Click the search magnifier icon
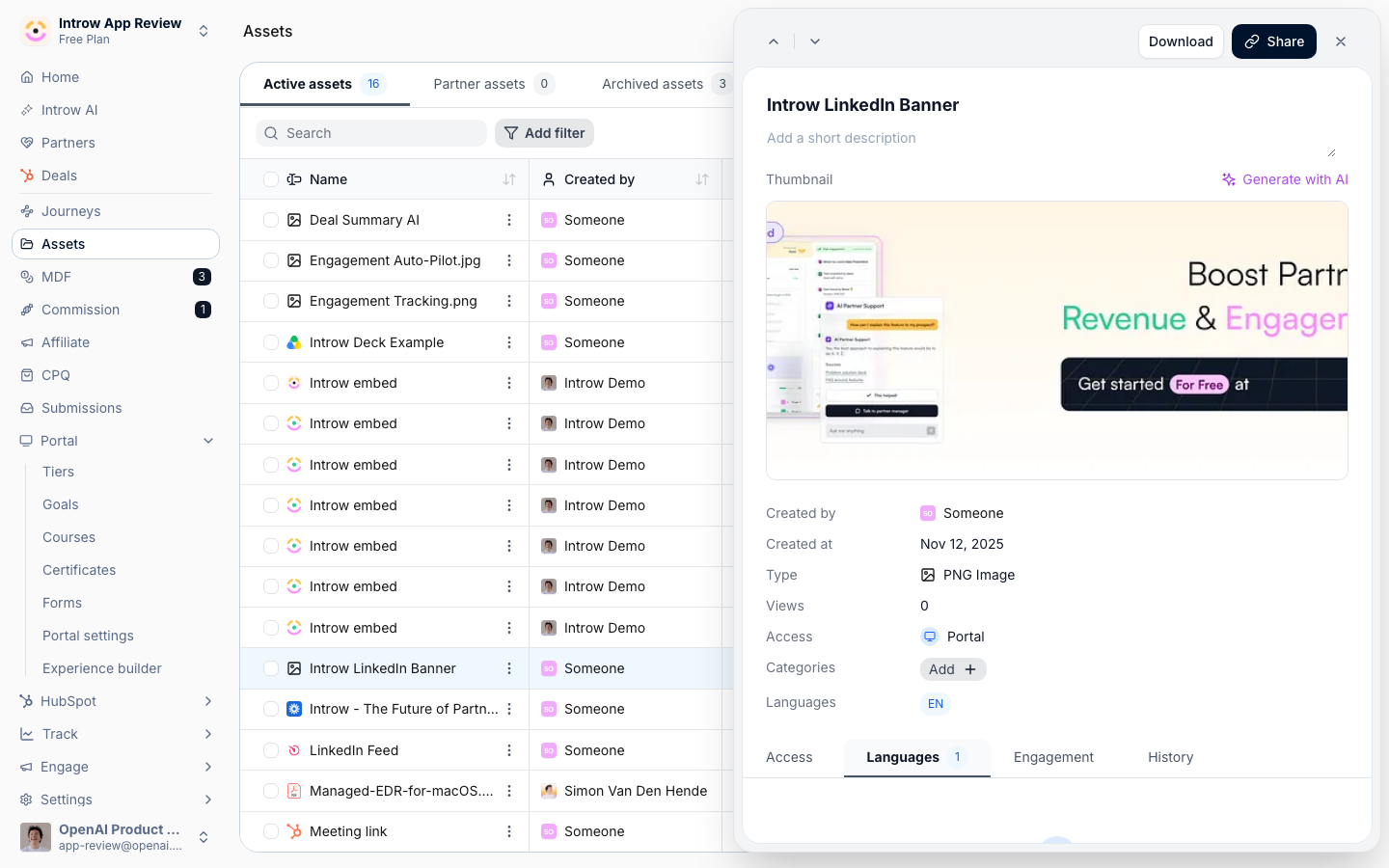 [271, 133]
